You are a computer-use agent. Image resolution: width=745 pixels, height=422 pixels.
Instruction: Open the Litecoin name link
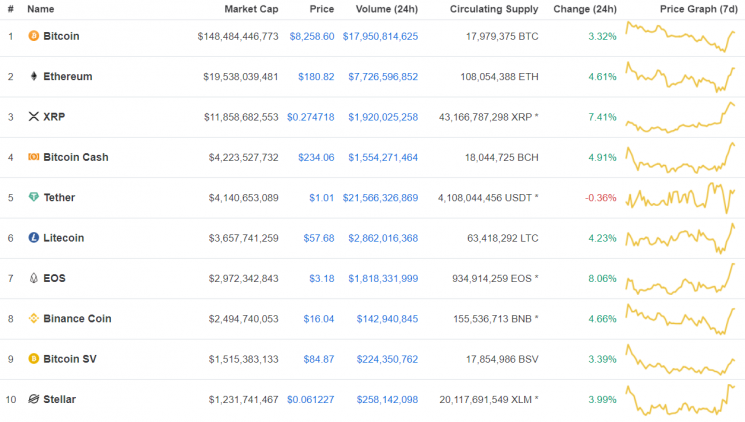(64, 238)
